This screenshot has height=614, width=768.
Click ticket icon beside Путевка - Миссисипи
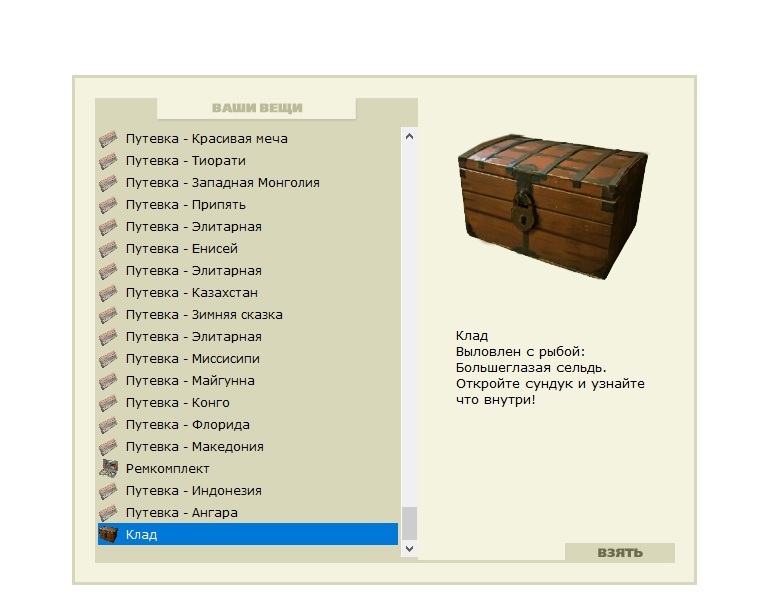coord(108,359)
